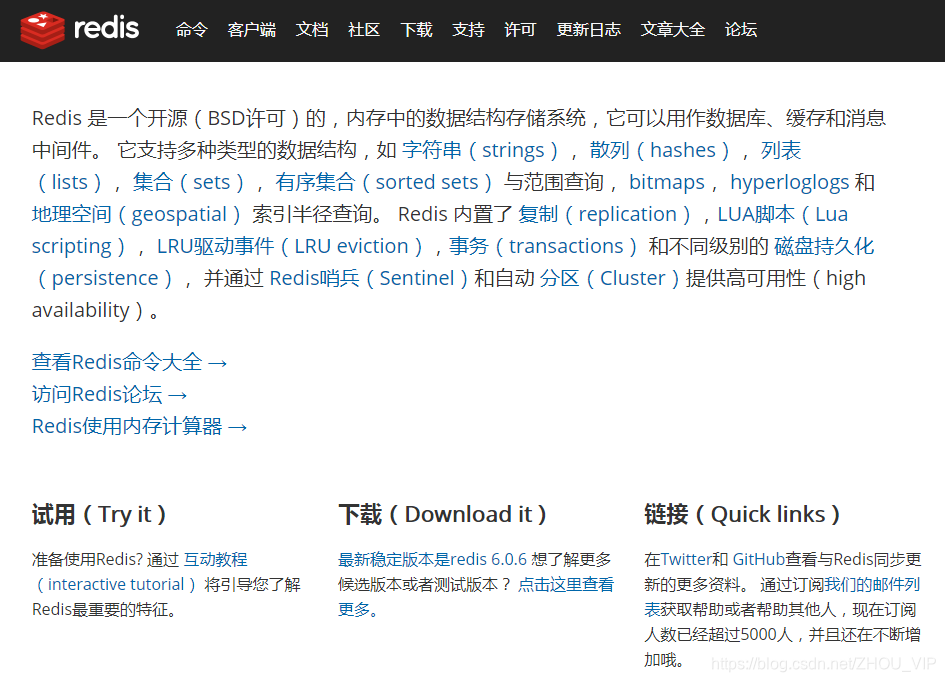Open the 支持 navigation item
Image resolution: width=945 pixels, height=682 pixels.
468,30
